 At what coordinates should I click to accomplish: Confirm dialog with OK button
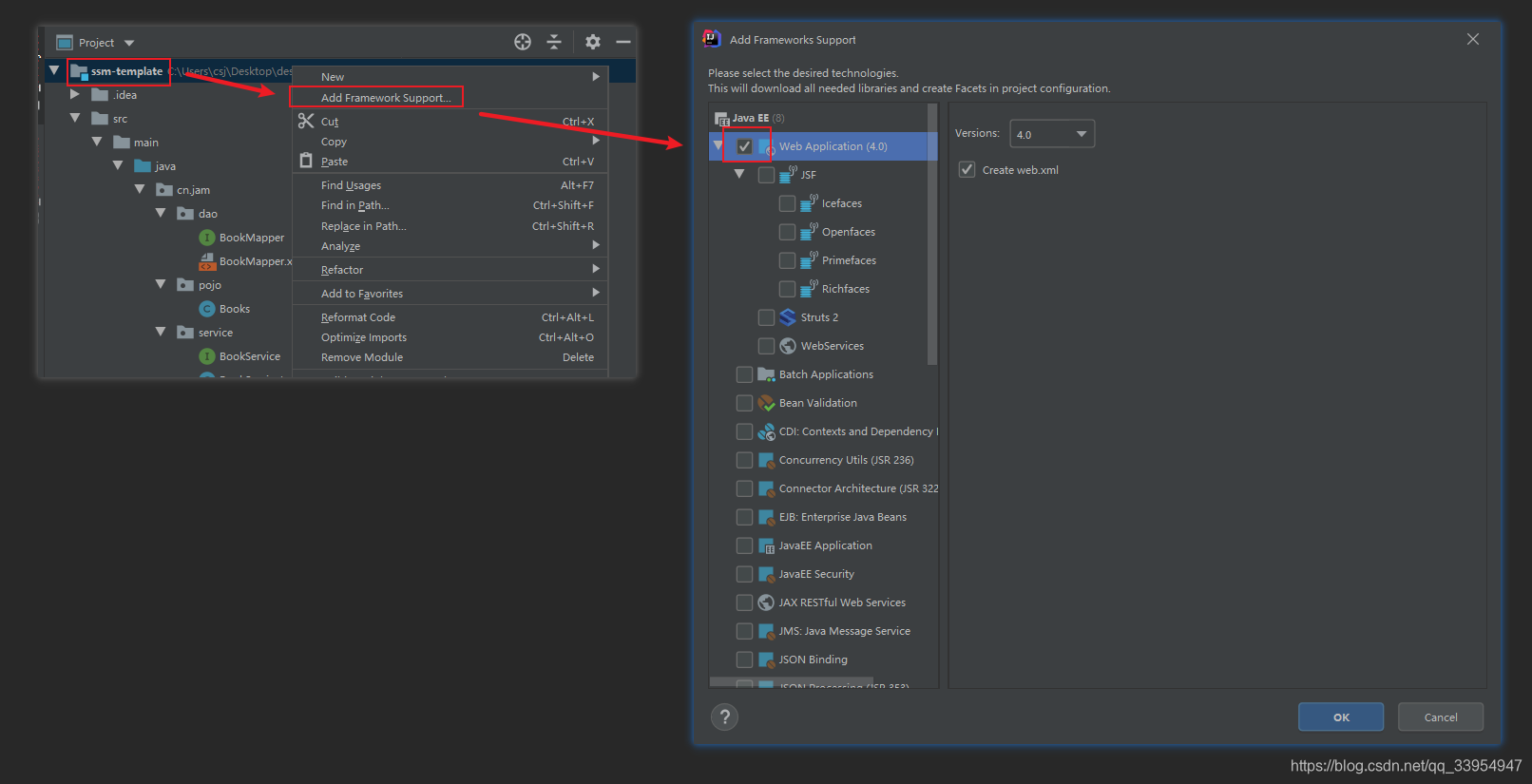tap(1341, 717)
